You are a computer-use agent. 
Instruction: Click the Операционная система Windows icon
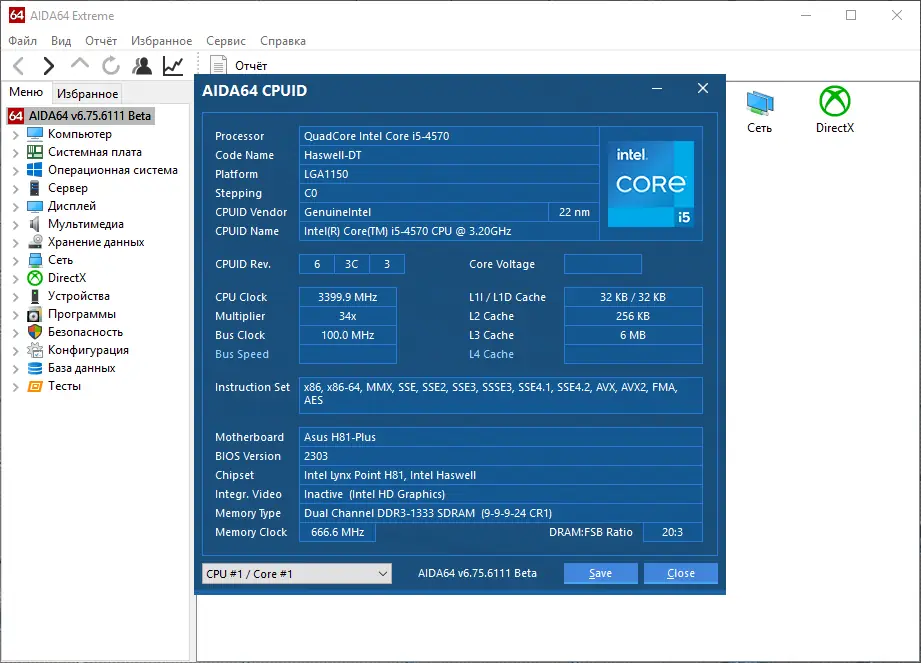35,170
